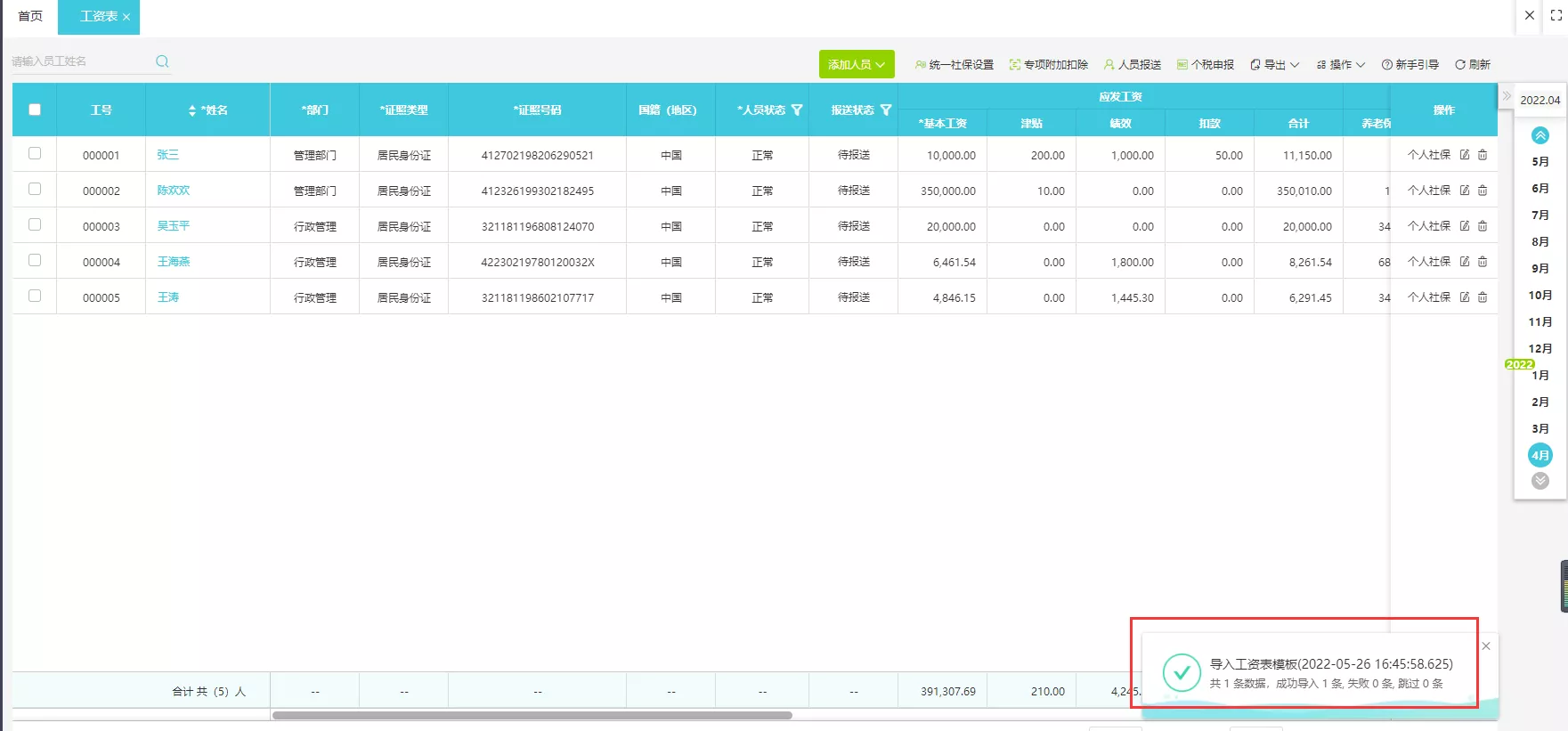Close the 工资表 tab
Viewport: 1568px width, 731px height.
[126, 17]
